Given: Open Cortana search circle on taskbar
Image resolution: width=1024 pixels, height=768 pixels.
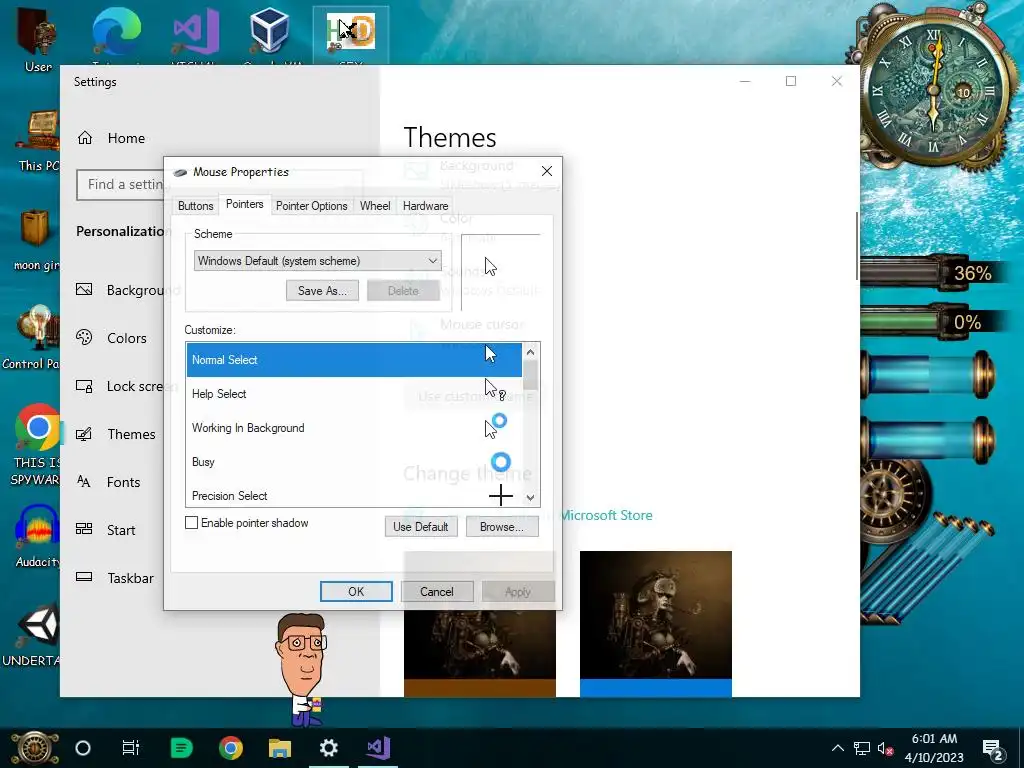Looking at the screenshot, I should (83, 748).
